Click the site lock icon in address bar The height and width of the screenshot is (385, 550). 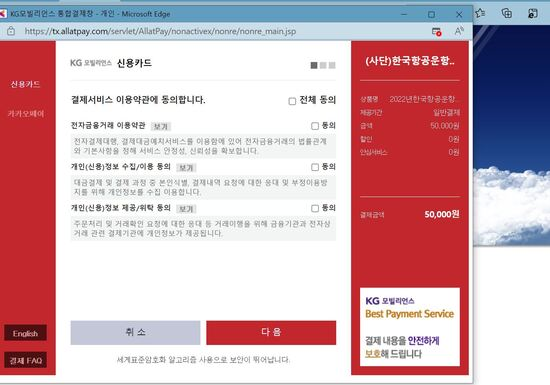pyautogui.click(x=11, y=31)
